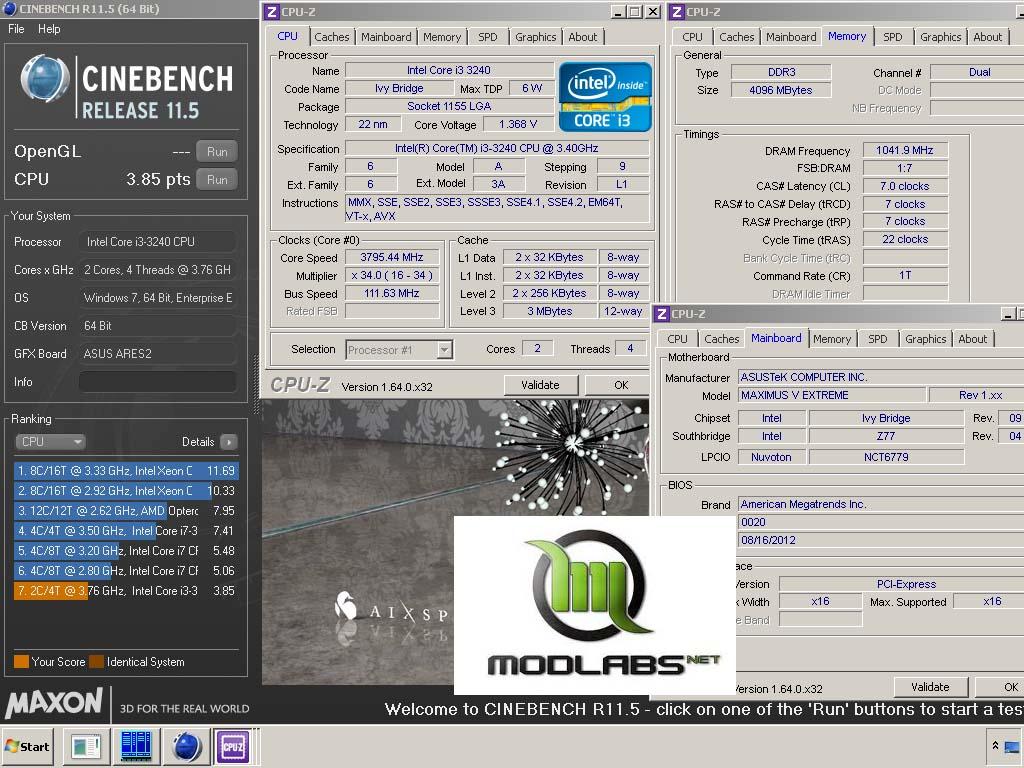Switch to Graphics tab in Mainboard CPU-Z window
The width and height of the screenshot is (1024, 768).
[925, 339]
